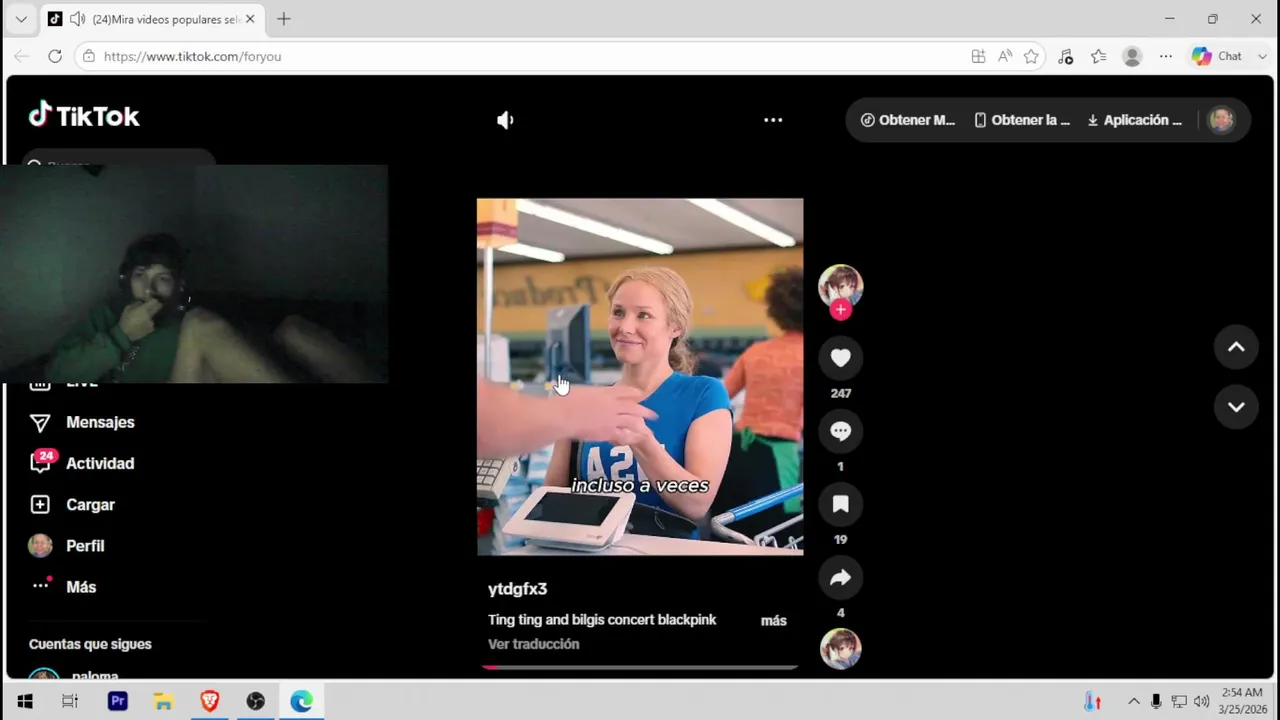This screenshot has width=1280, height=720.
Task: Open Mensajes in the sidebar
Action: 100,422
